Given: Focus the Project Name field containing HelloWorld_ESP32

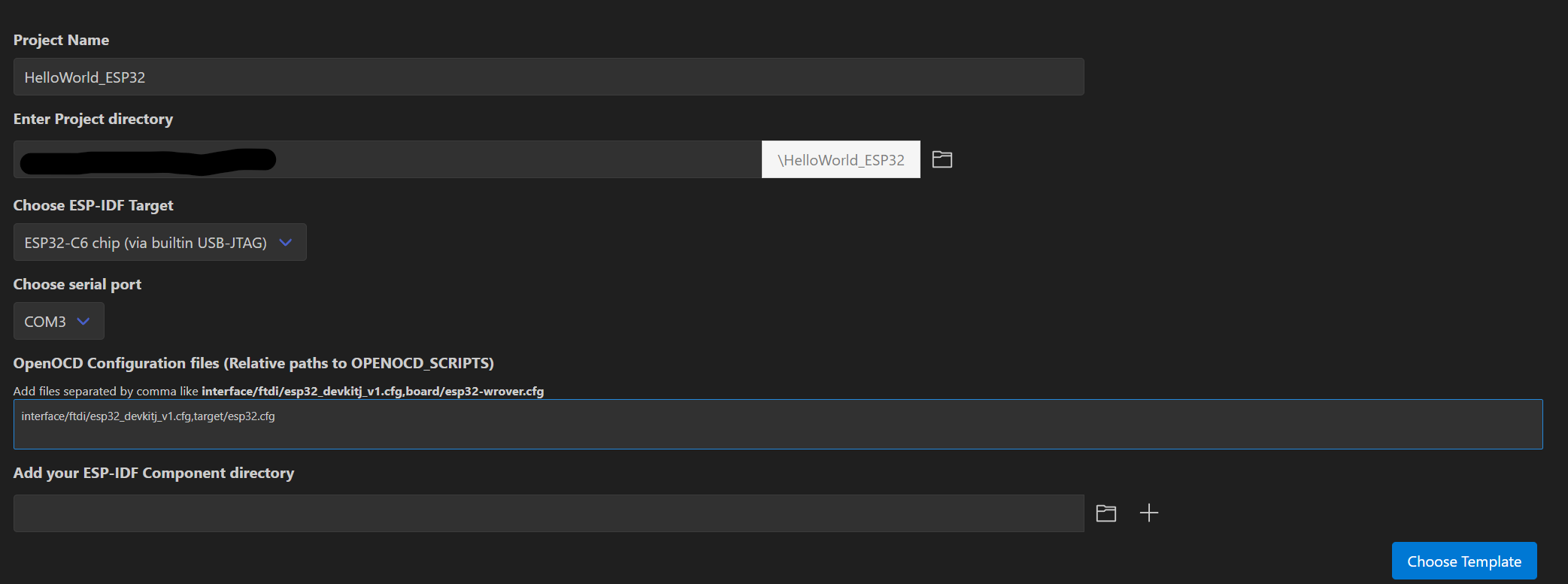Looking at the screenshot, I should point(548,77).
